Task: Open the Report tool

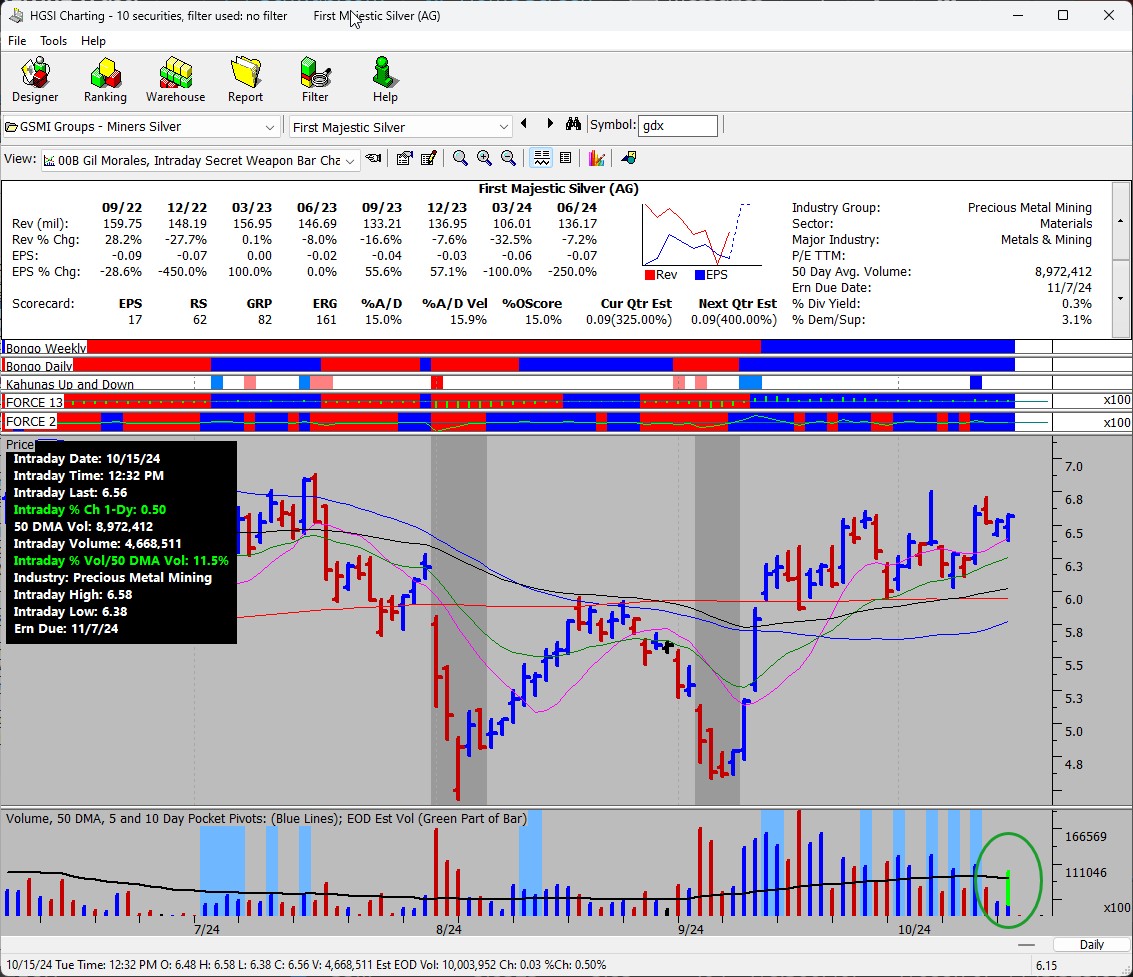Action: tap(245, 80)
